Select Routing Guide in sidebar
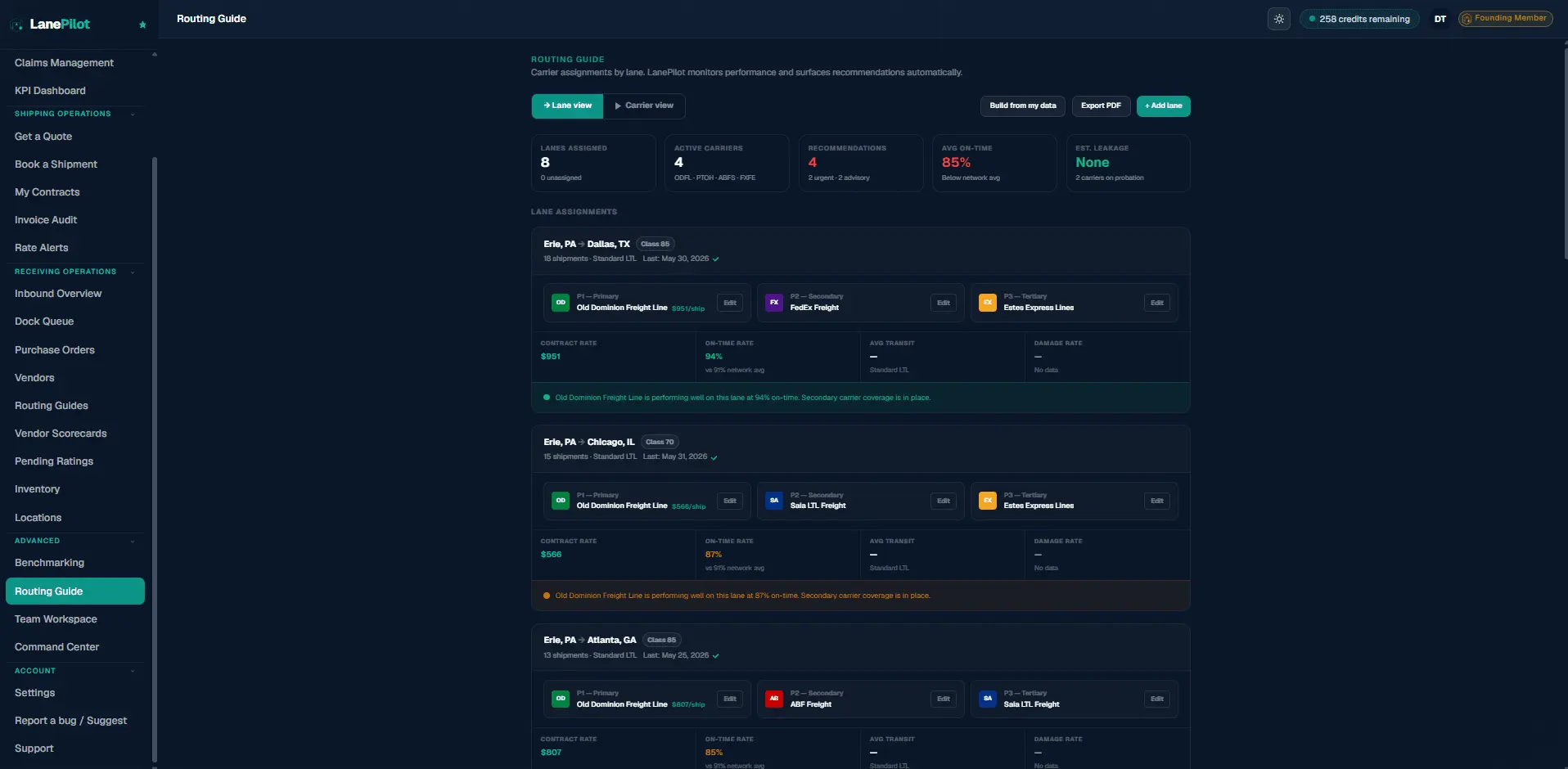Image resolution: width=1568 pixels, height=769 pixels. 74,591
